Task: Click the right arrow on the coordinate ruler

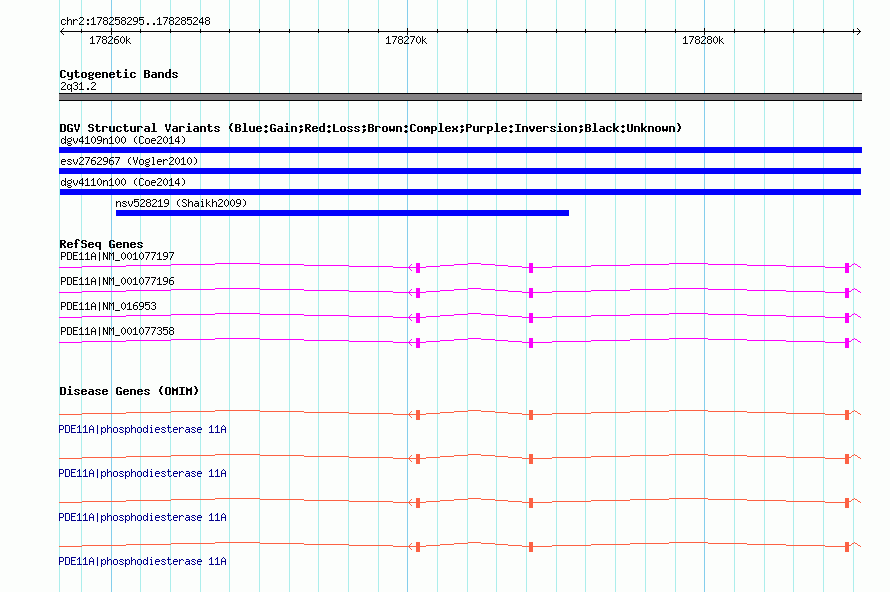Action: (858, 32)
